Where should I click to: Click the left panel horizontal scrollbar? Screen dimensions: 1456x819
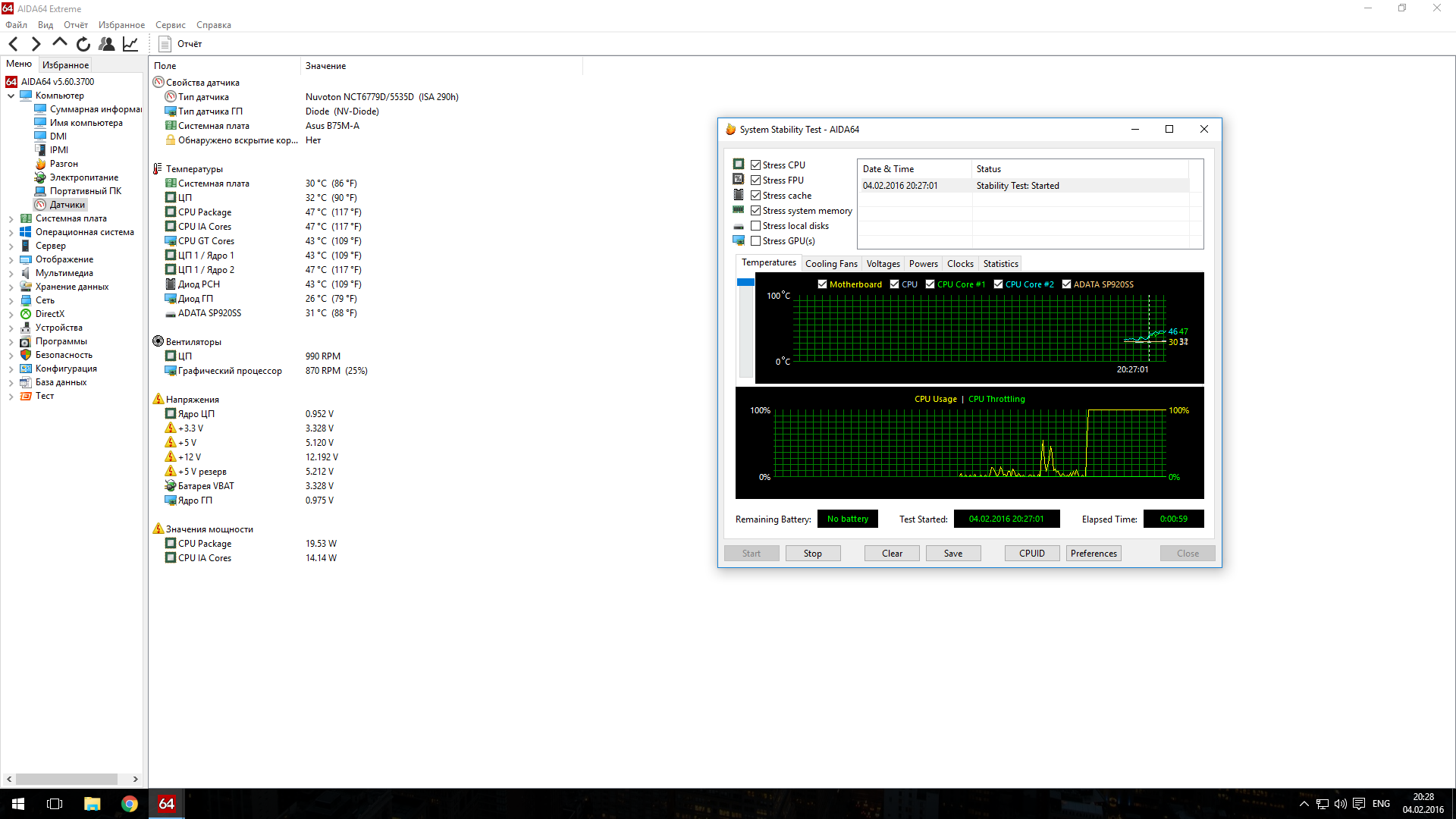click(x=67, y=779)
